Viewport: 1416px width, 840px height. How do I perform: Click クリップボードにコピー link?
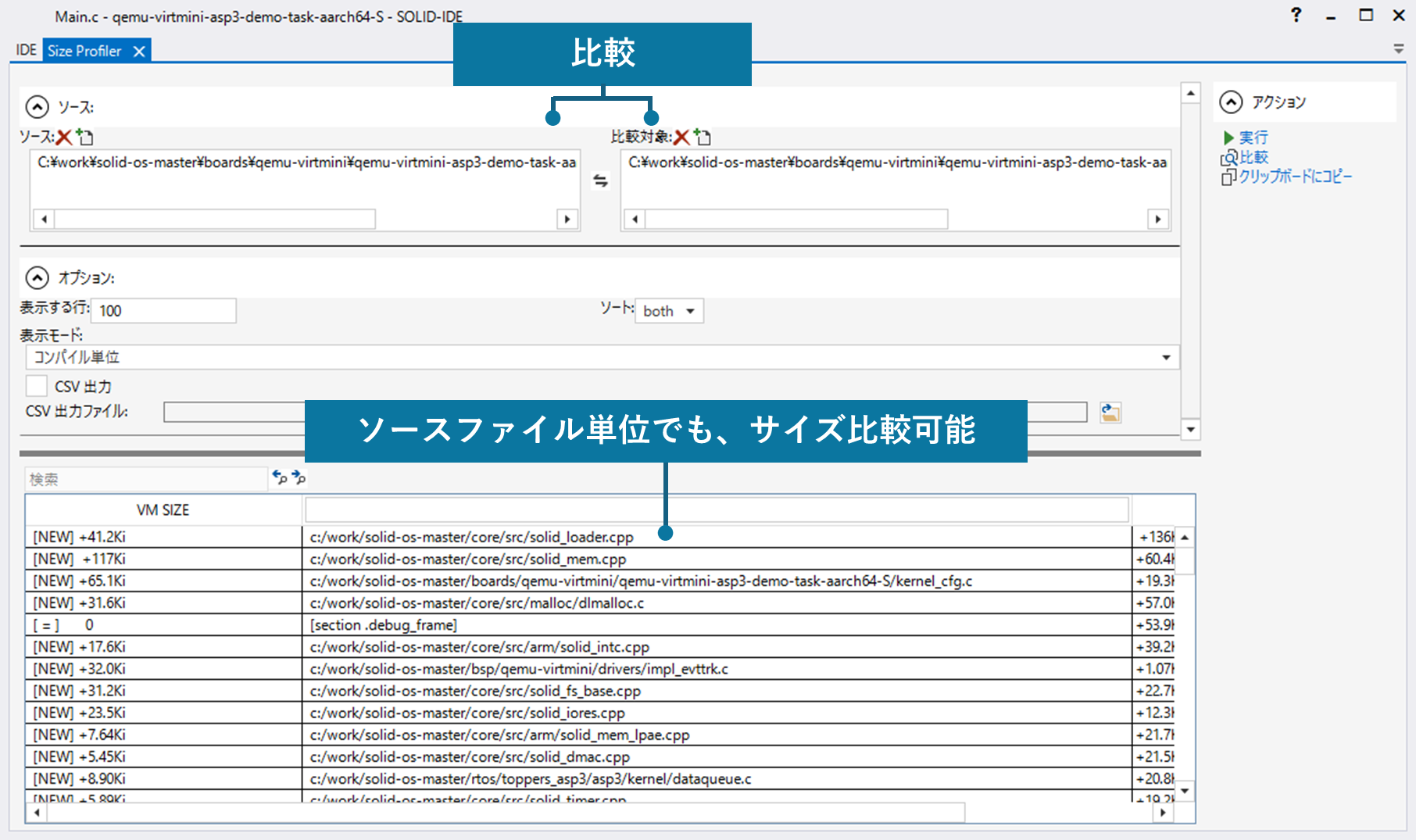(1294, 177)
